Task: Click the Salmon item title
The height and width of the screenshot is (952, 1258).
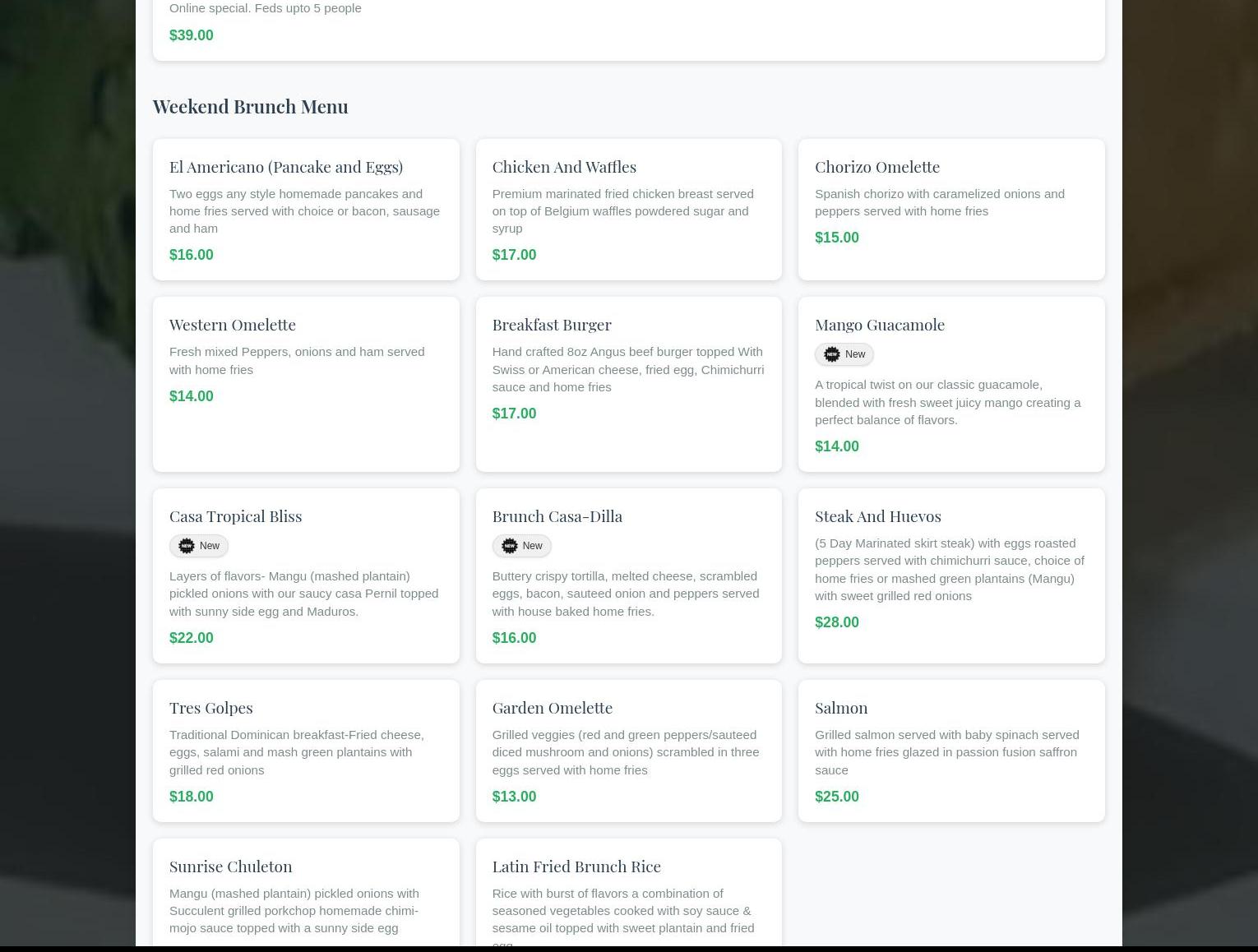Action: pyautogui.click(x=840, y=707)
